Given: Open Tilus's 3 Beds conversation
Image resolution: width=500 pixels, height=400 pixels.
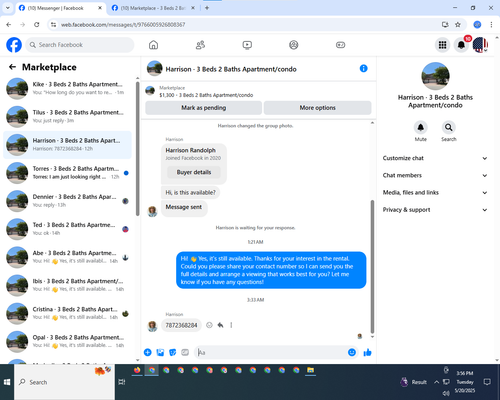Looking at the screenshot, I should 68,116.
